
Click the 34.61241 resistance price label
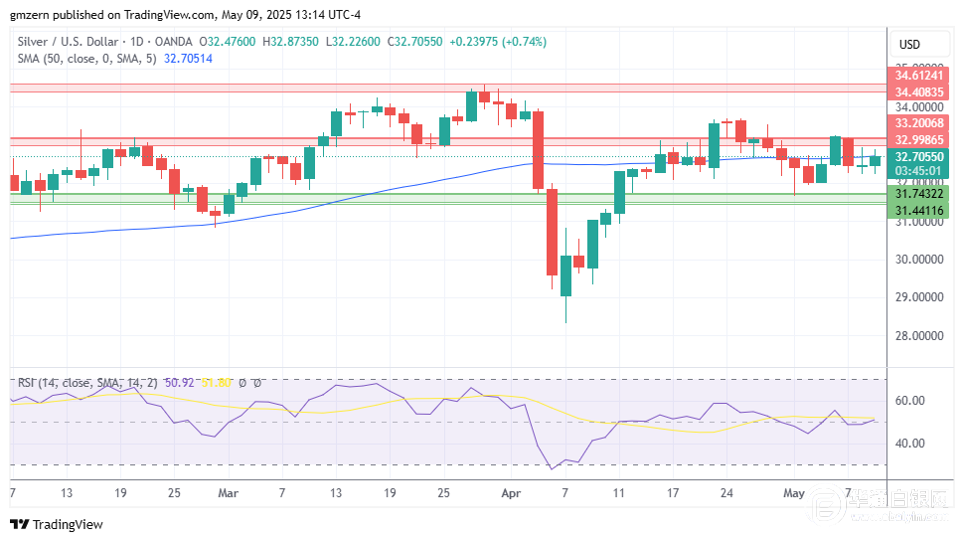pos(919,75)
